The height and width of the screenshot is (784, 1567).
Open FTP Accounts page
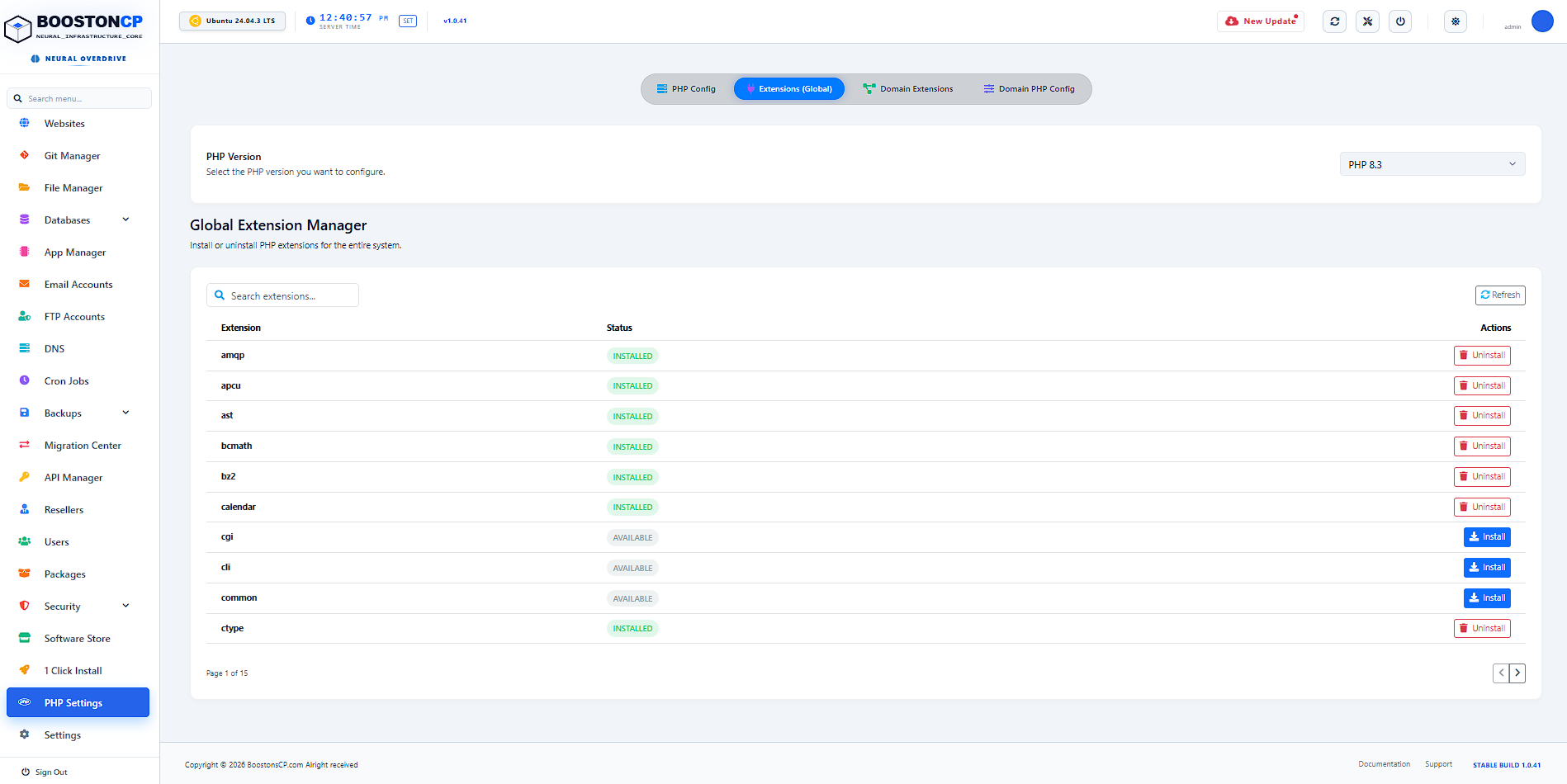click(74, 317)
